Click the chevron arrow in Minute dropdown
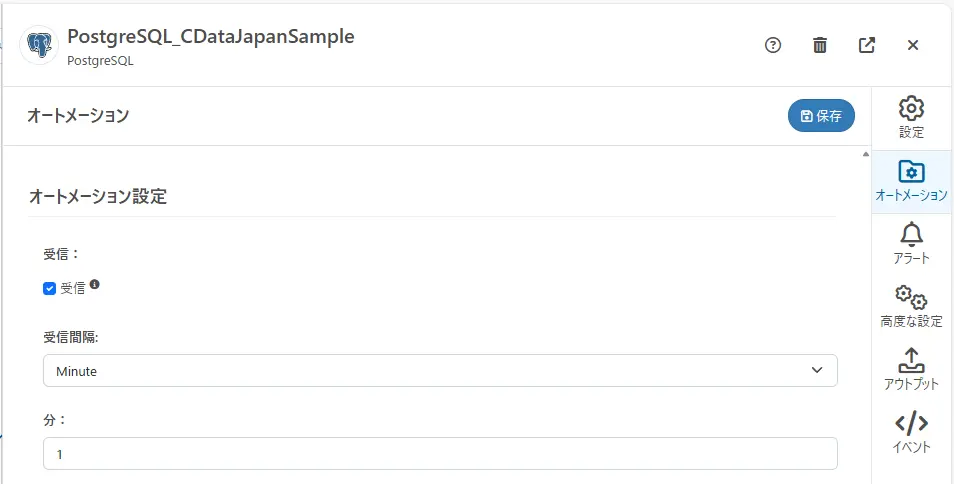This screenshot has width=954, height=487. (817, 371)
